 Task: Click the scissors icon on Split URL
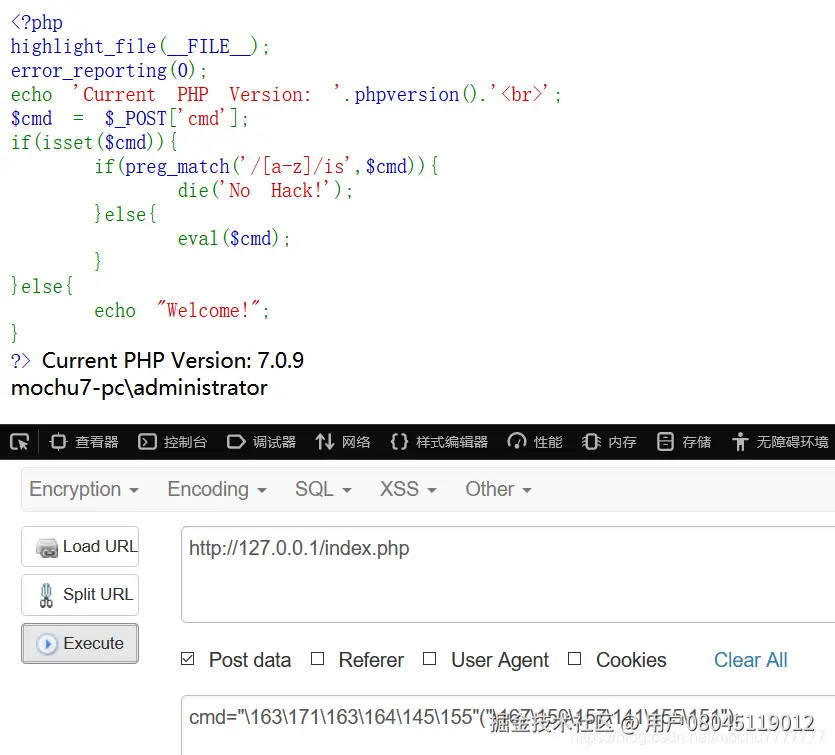[x=46, y=595]
